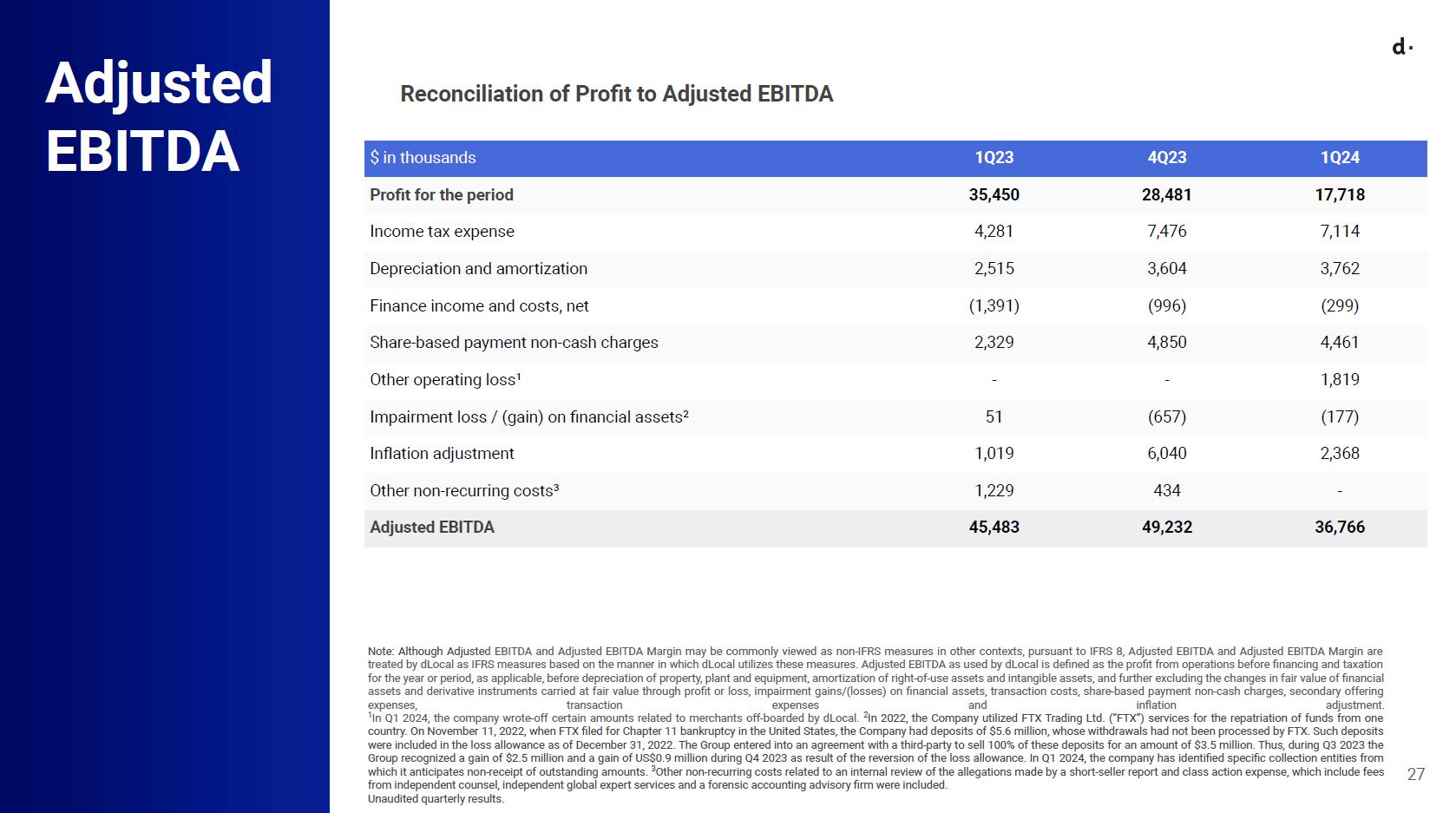
Task: Select the 1Q23 column header
Action: click(994, 158)
